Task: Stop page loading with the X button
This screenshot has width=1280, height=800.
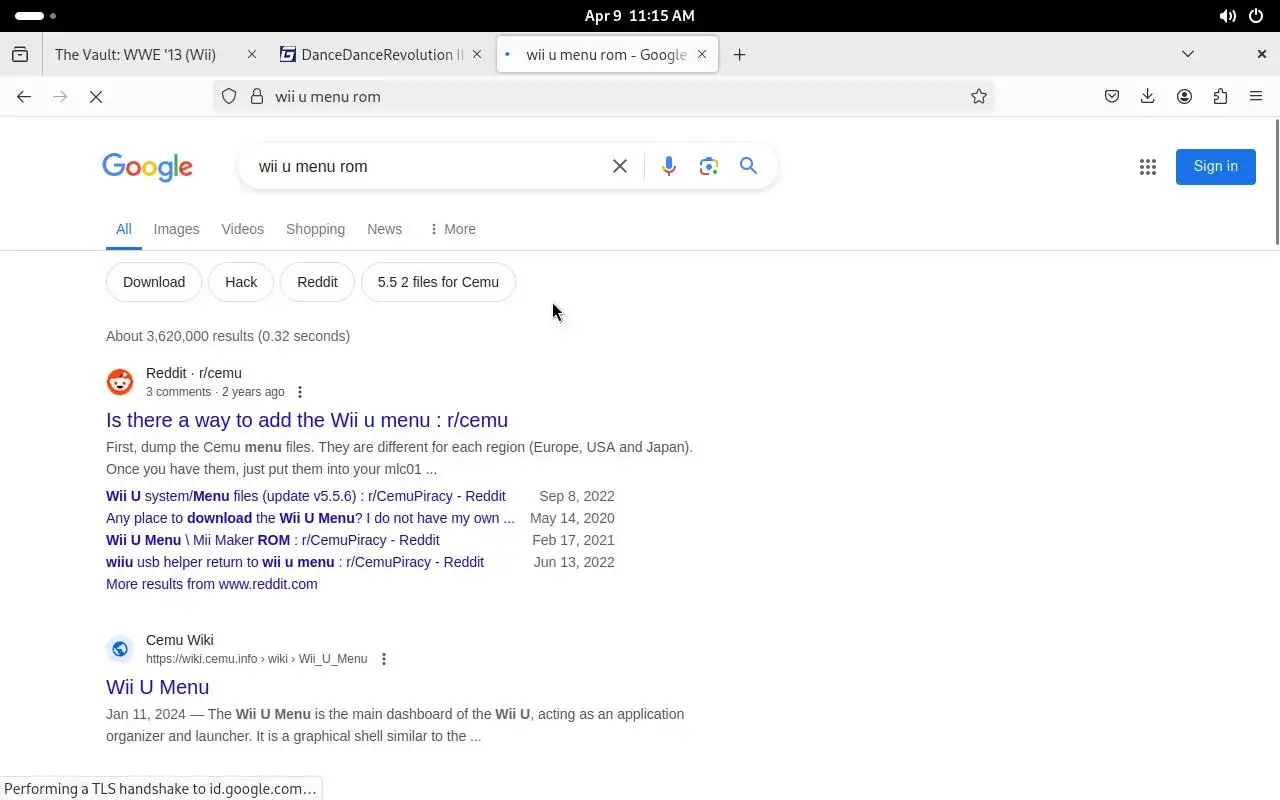Action: pyautogui.click(x=96, y=97)
